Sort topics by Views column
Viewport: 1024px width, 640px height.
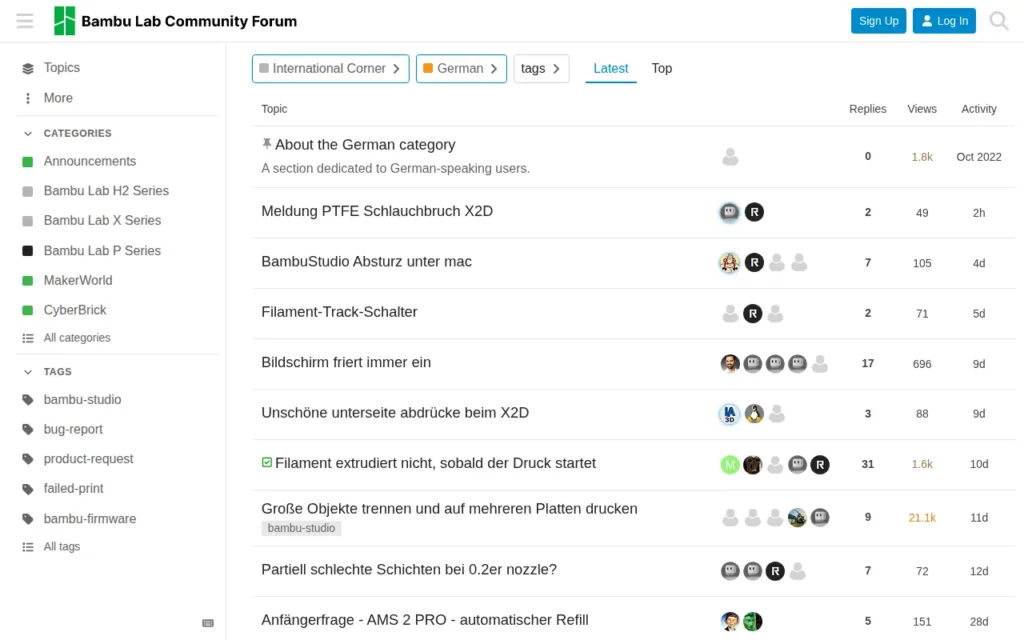[921, 109]
